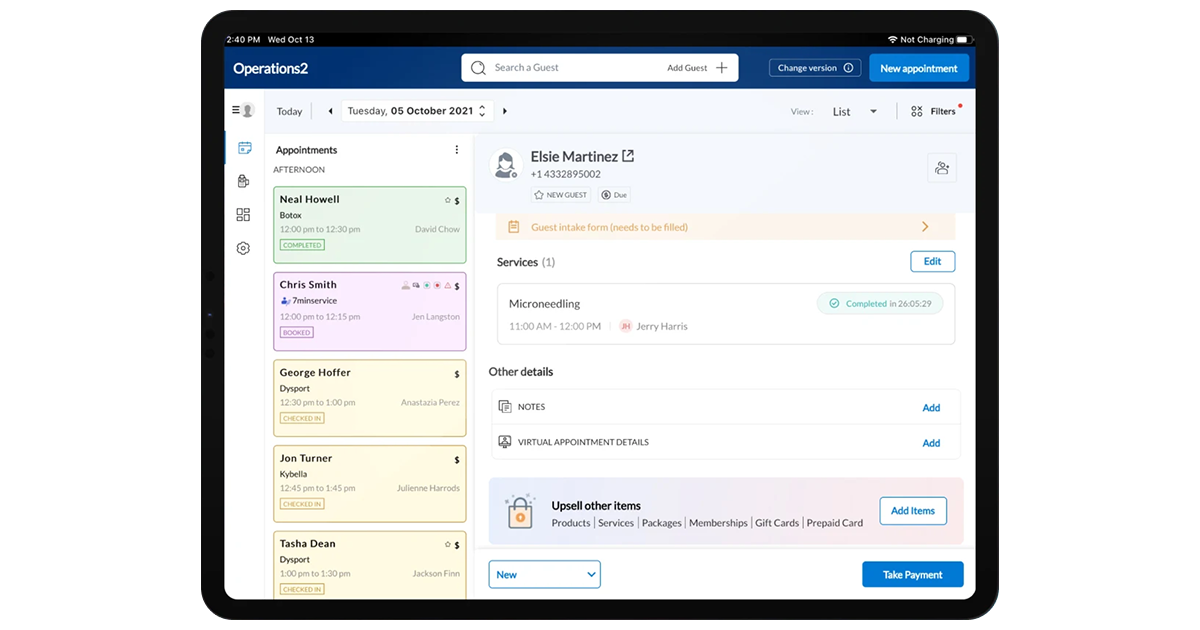The height and width of the screenshot is (630, 1200).
Task: Click the Microneedling service row
Action: coord(726,314)
